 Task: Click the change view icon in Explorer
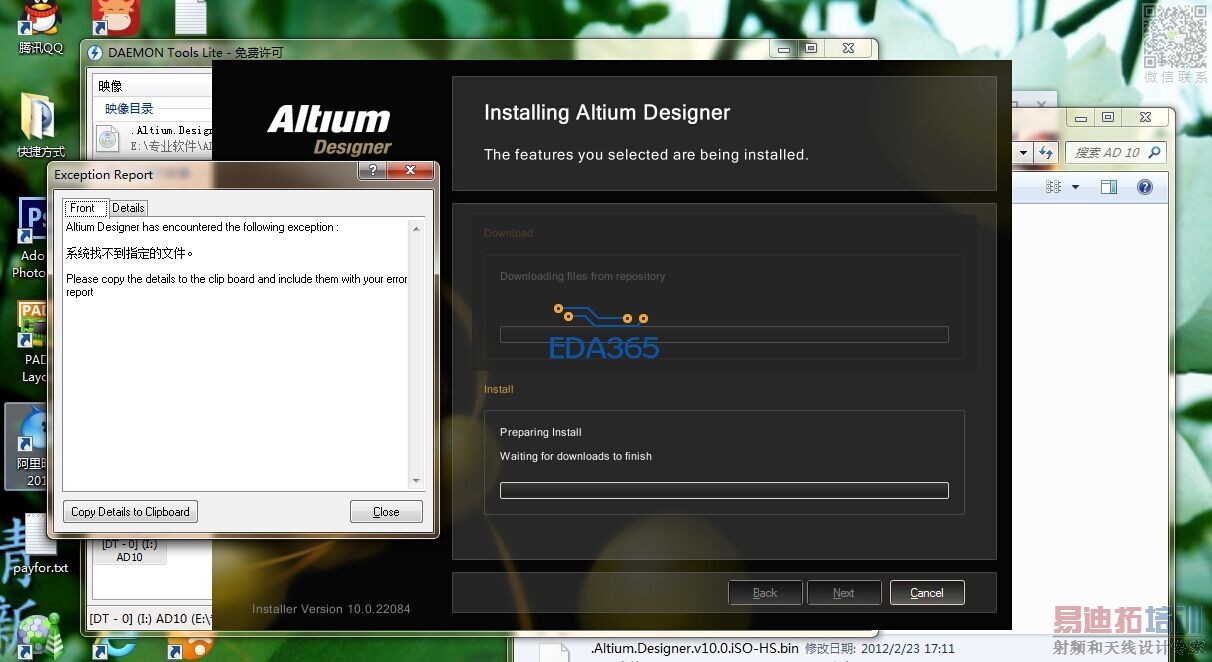pos(1053,187)
